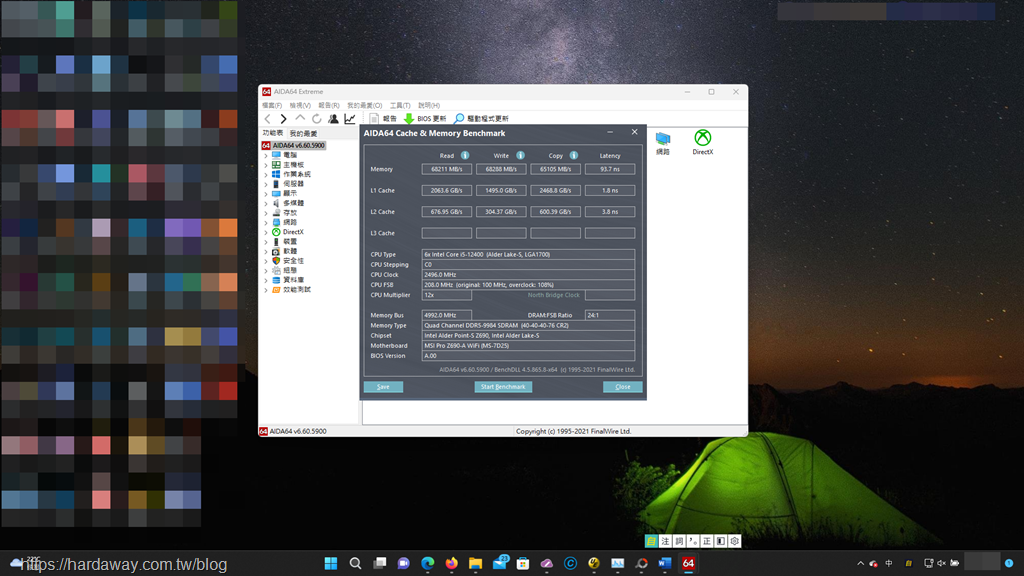Launch Firefox from the taskbar

pos(451,563)
